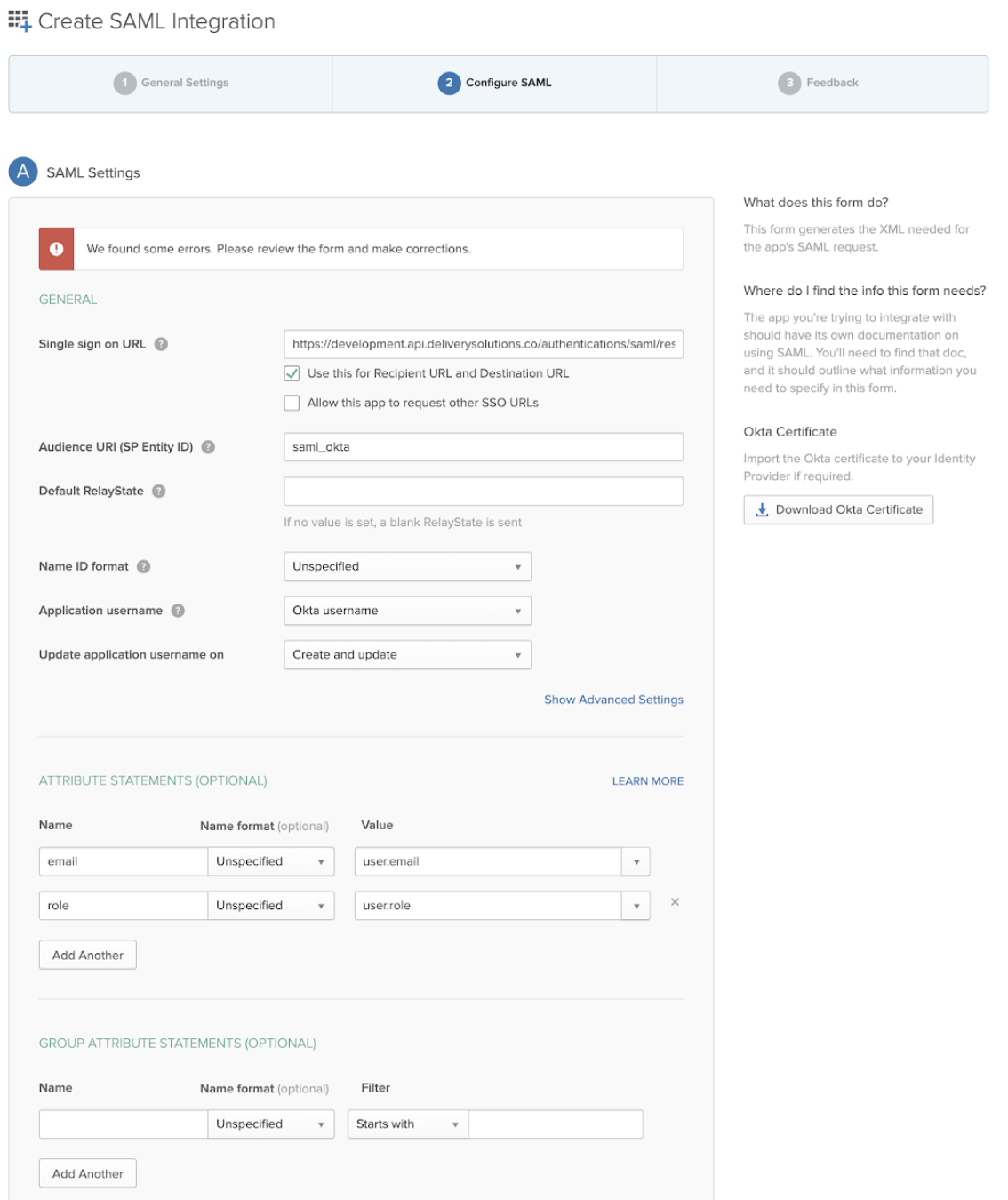The width and height of the screenshot is (1008, 1200).
Task: Open Name format dropdown for email attribute
Action: 271,861
